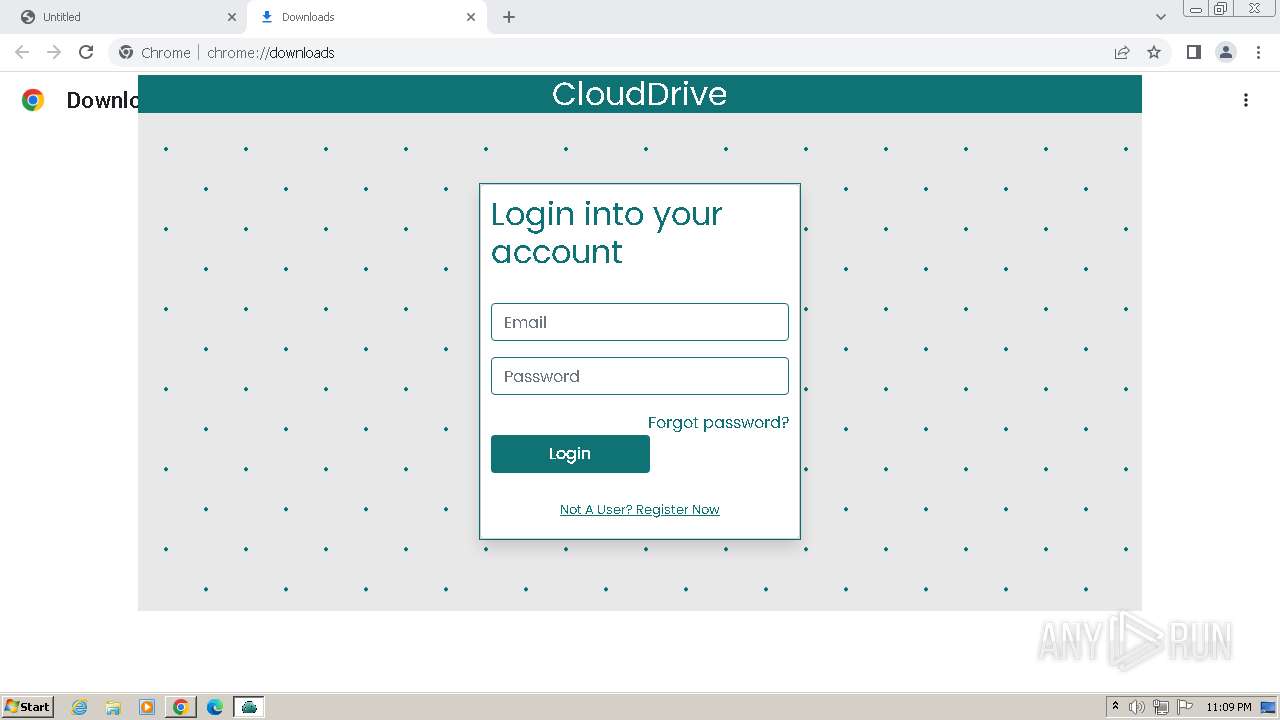1280x720 pixels.
Task: Share this page icon
Action: click(1122, 52)
